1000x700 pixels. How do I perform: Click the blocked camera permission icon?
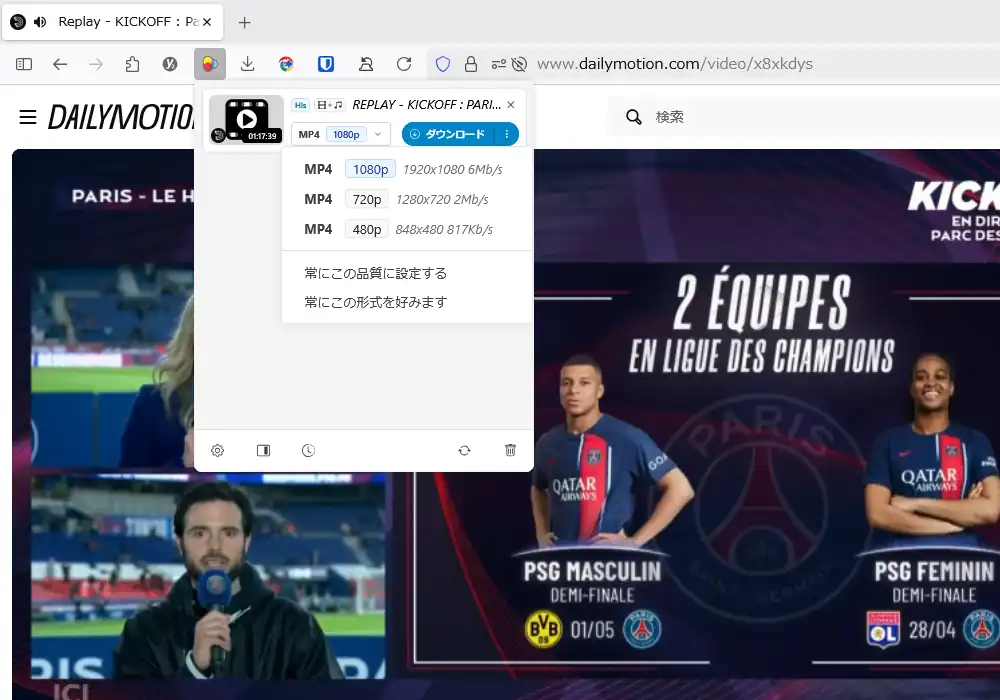pos(520,64)
